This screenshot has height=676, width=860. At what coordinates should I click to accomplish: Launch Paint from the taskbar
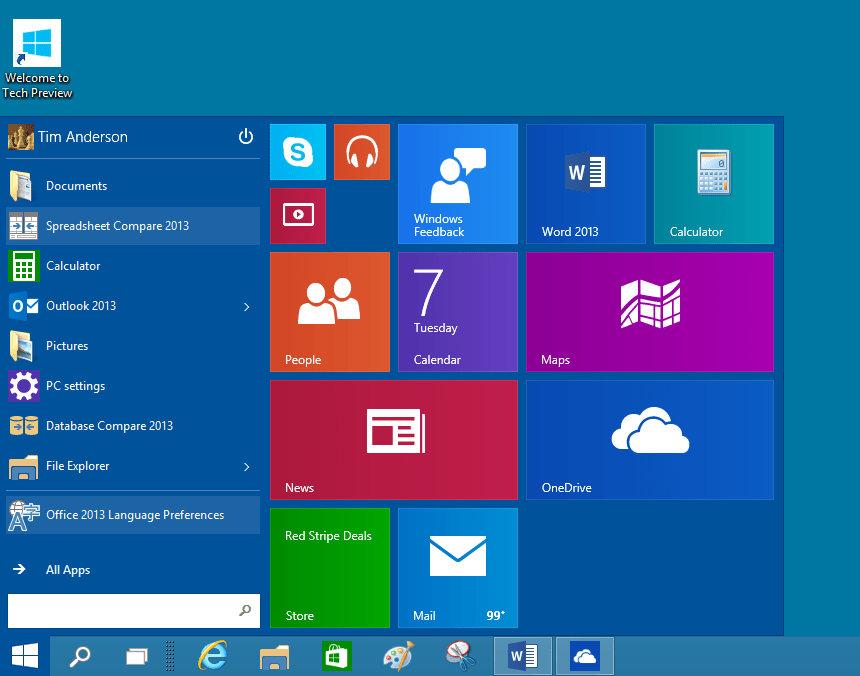point(398,656)
